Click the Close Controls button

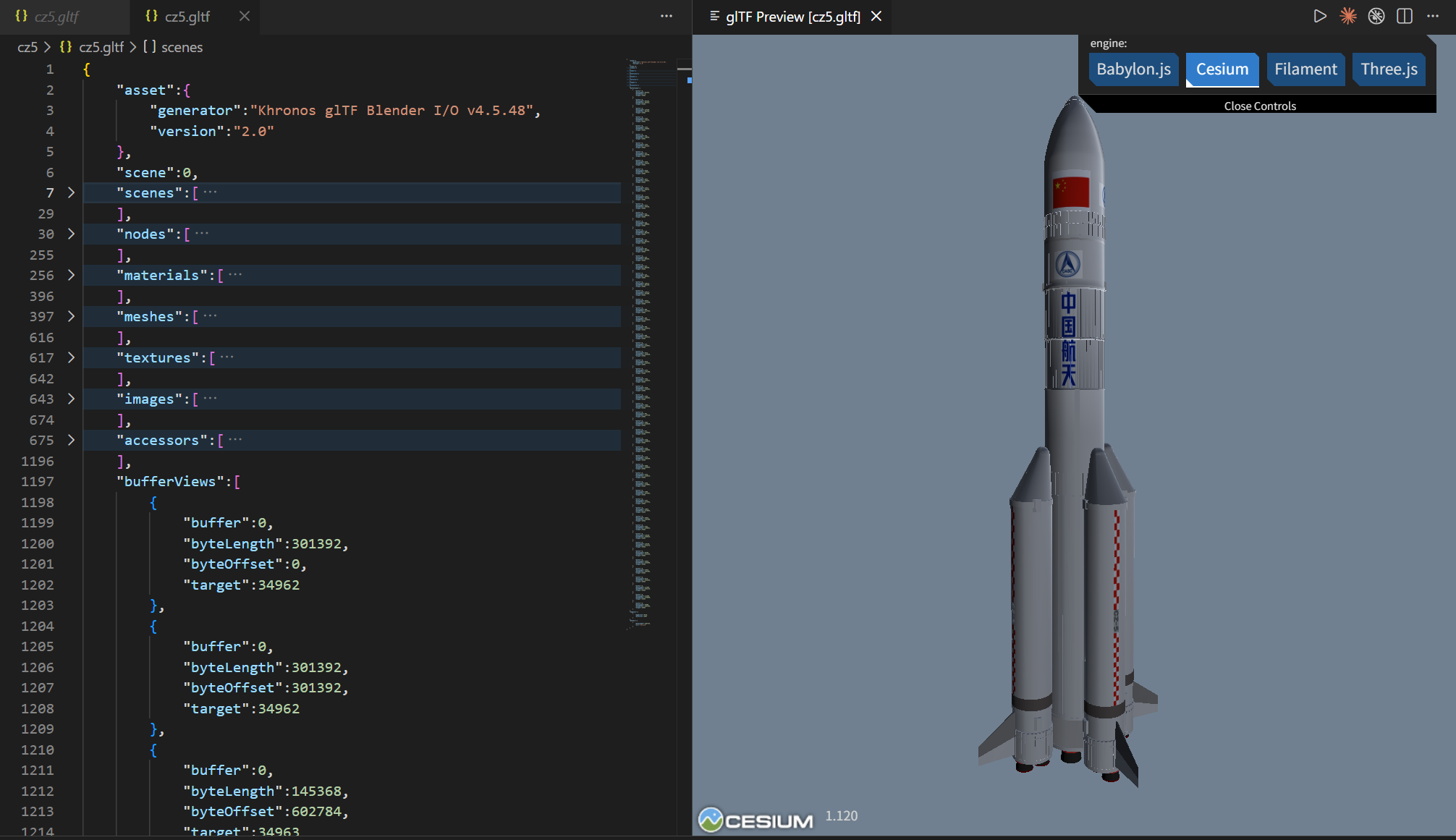1259,106
